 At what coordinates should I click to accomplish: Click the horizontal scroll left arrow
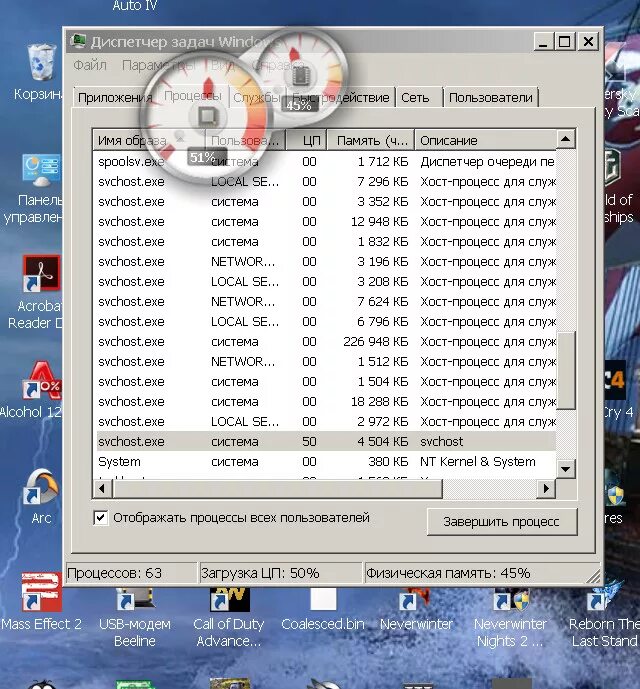tap(102, 489)
